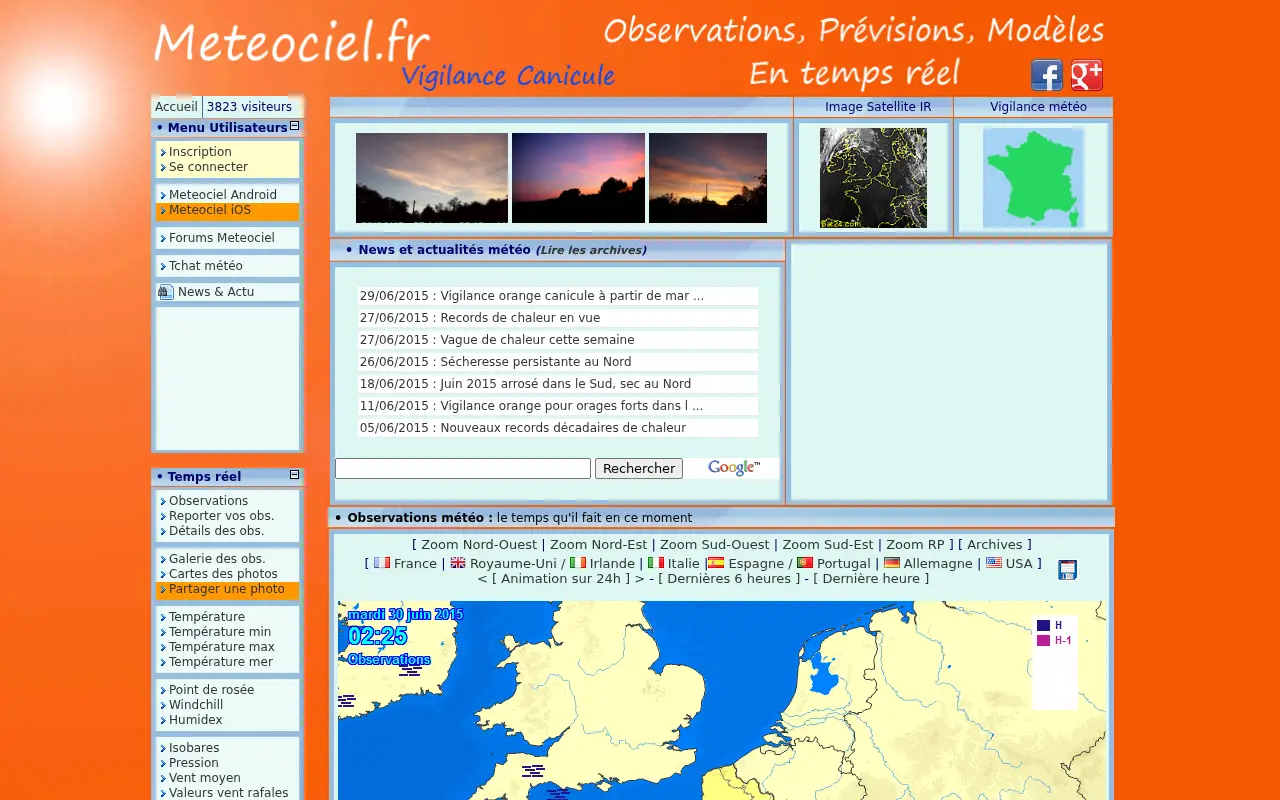Collapse the Temps réel panel
The image size is (1280, 800).
(x=295, y=475)
